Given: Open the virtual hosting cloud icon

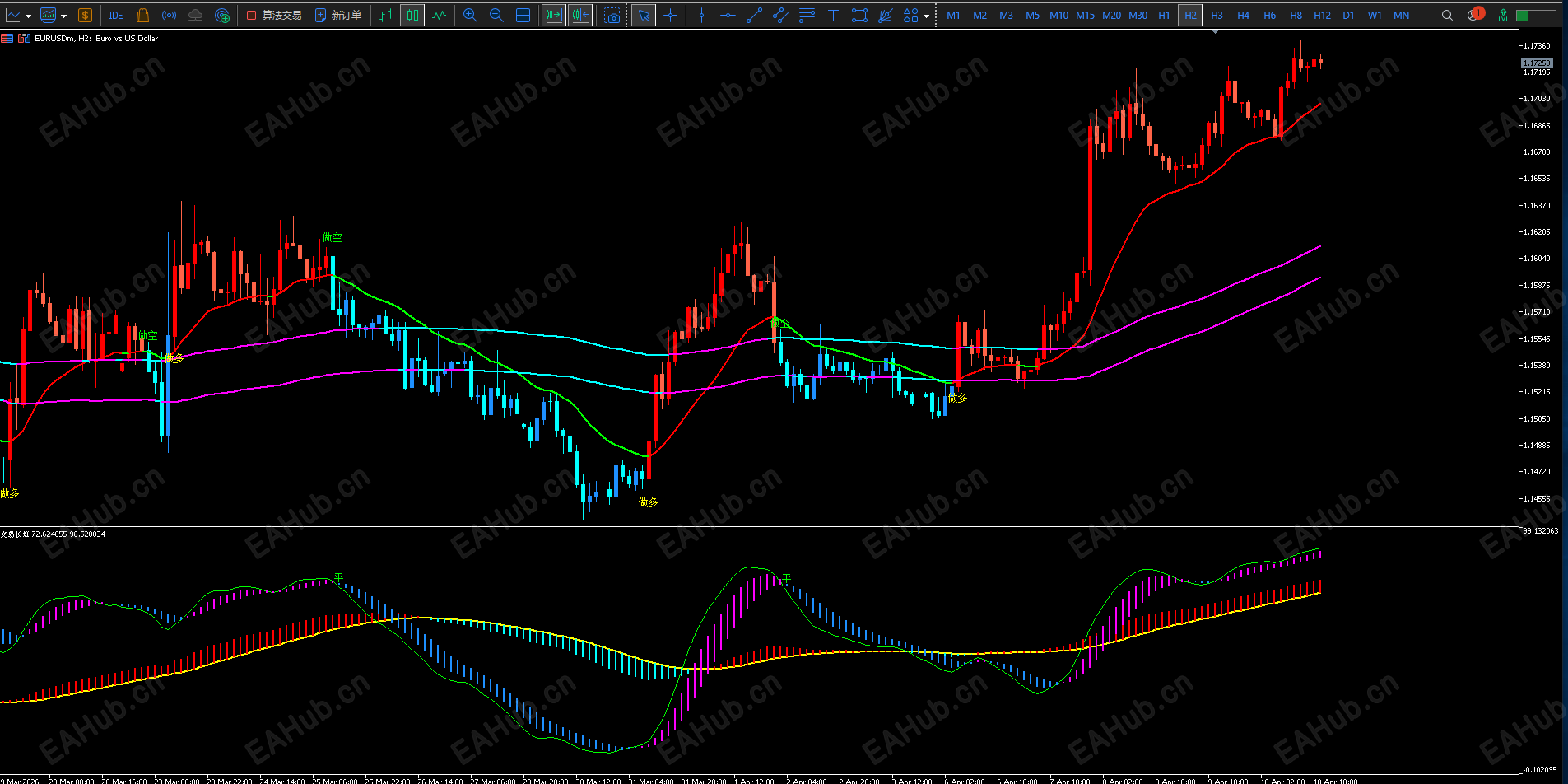Looking at the screenshot, I should pyautogui.click(x=195, y=15).
